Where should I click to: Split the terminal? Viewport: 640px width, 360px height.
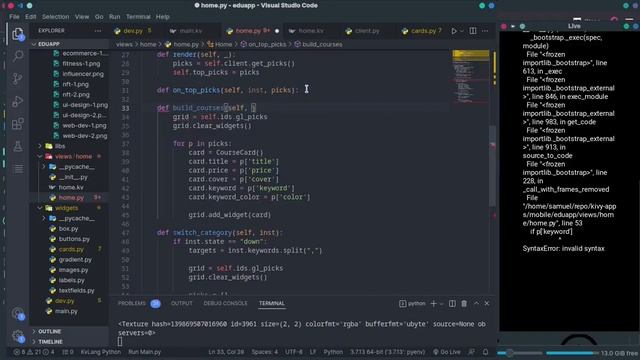coord(452,304)
